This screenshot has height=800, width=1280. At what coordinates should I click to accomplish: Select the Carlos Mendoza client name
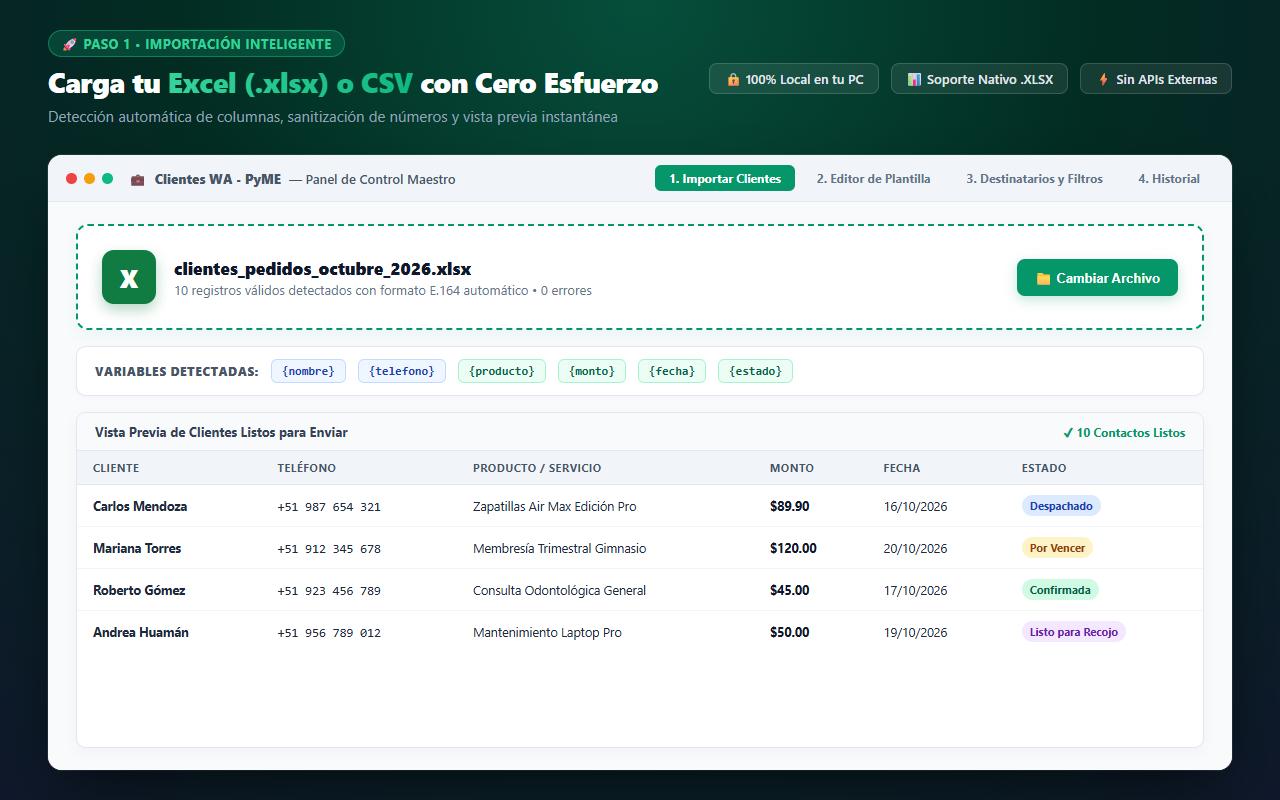[x=140, y=506]
